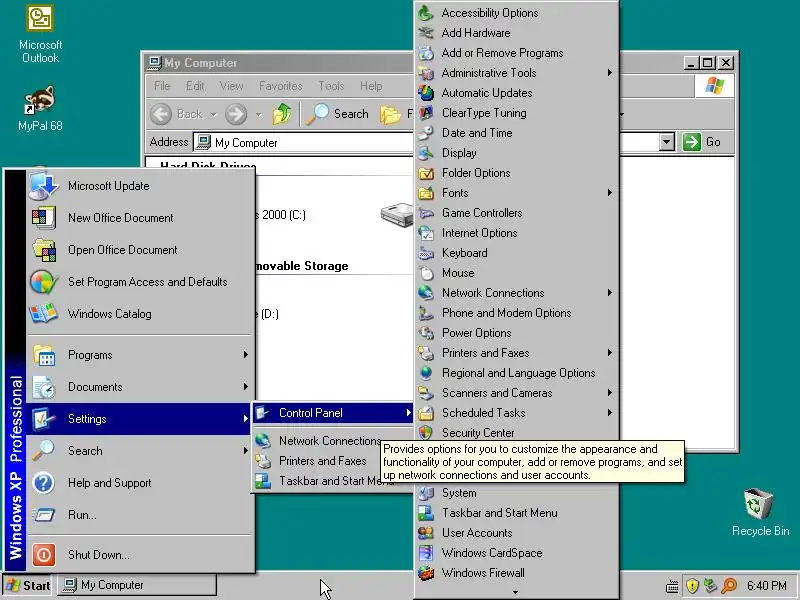Click the Mouse icon
Viewport: 800px width, 600px height.
click(x=426, y=273)
